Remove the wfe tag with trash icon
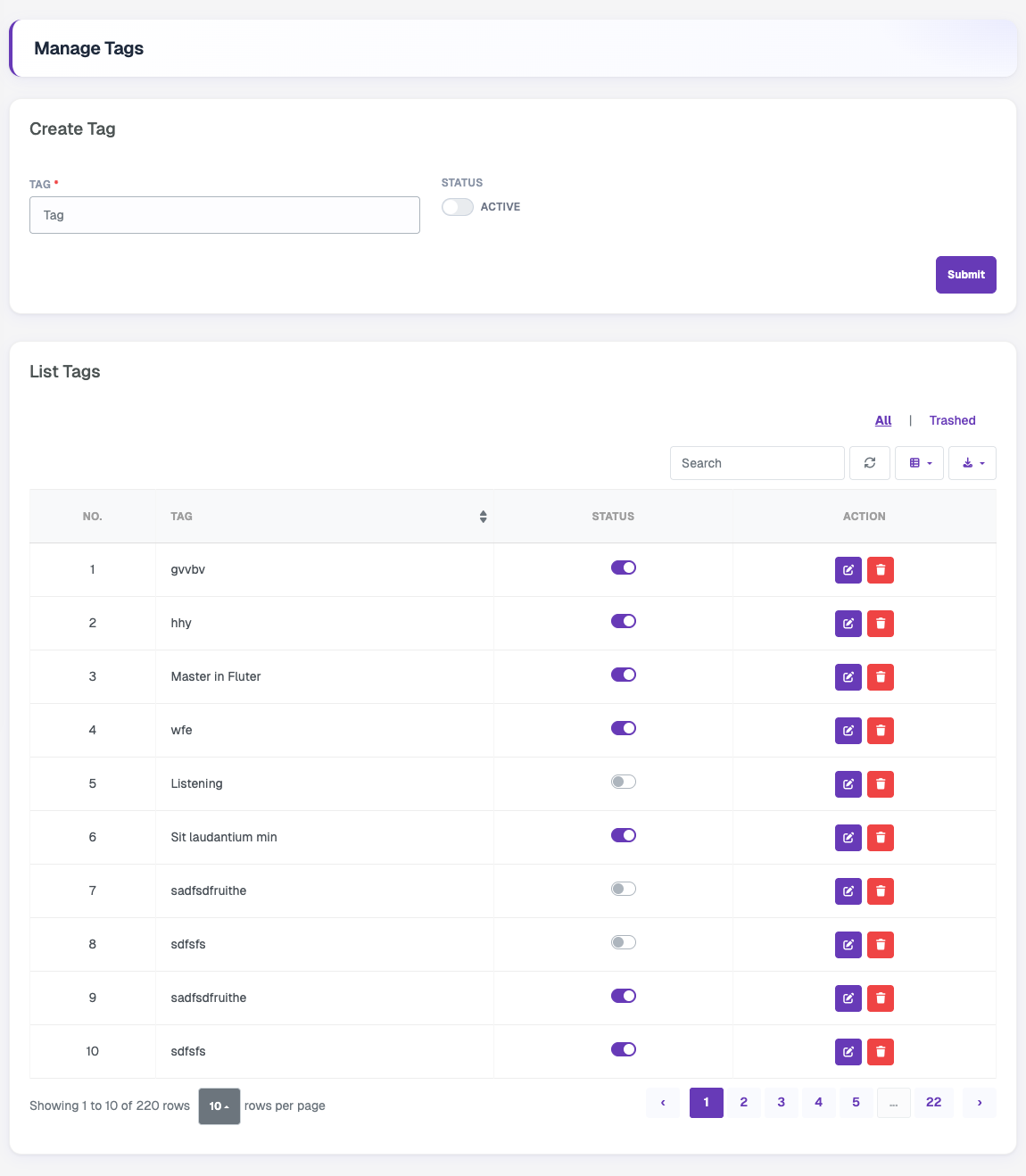This screenshot has height=1176, width=1026. coord(881,731)
